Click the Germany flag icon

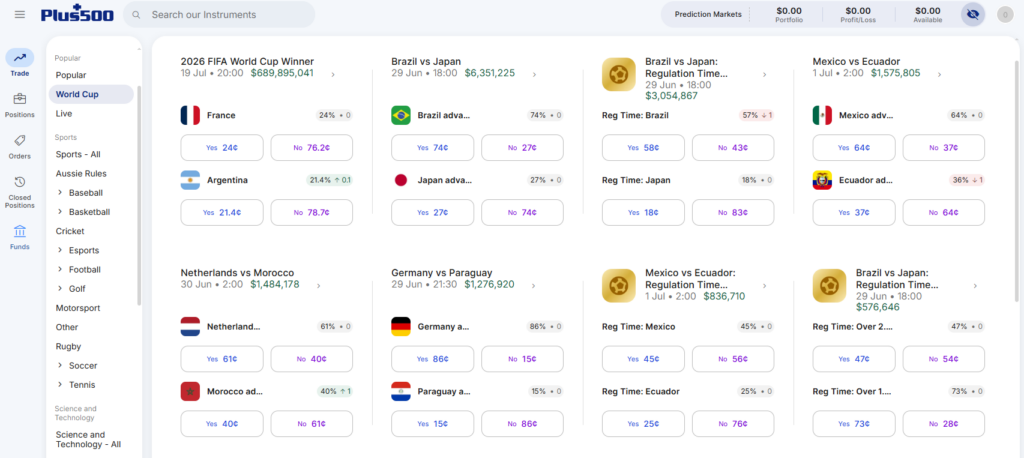click(401, 327)
